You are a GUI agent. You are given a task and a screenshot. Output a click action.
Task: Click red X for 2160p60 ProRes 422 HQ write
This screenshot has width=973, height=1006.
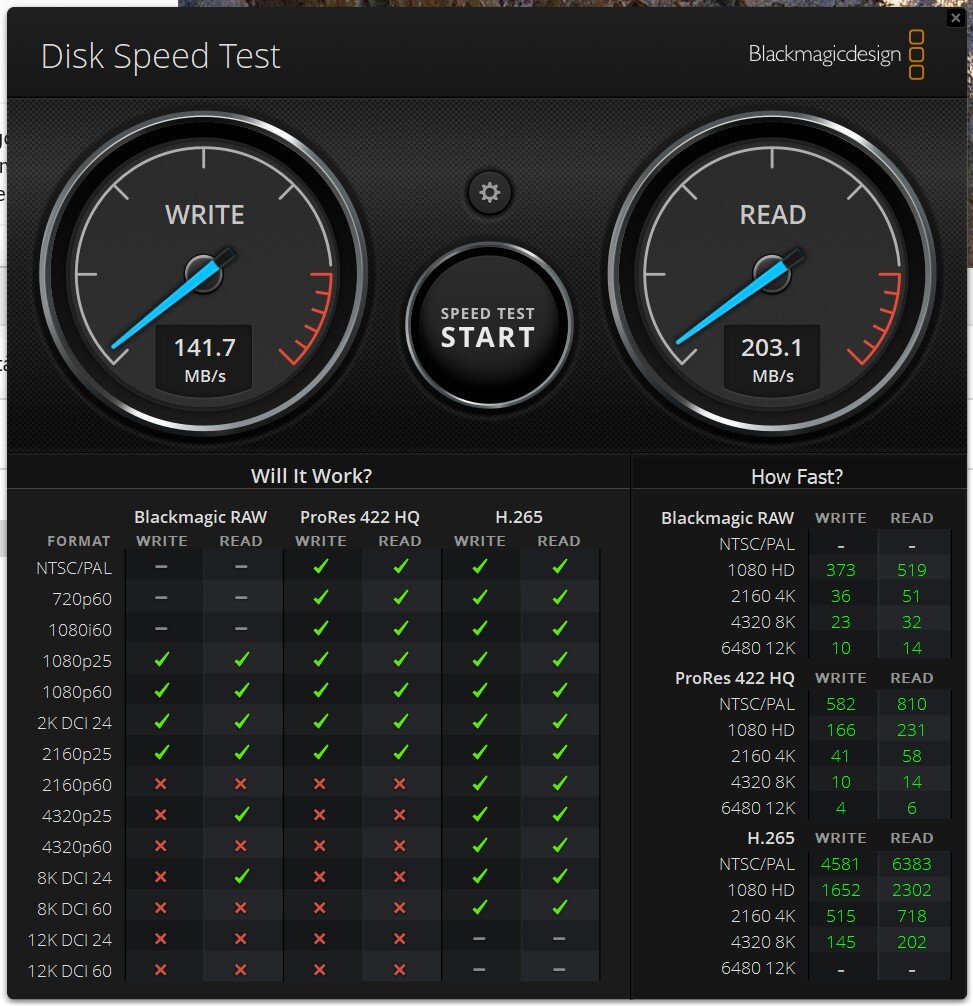(320, 783)
